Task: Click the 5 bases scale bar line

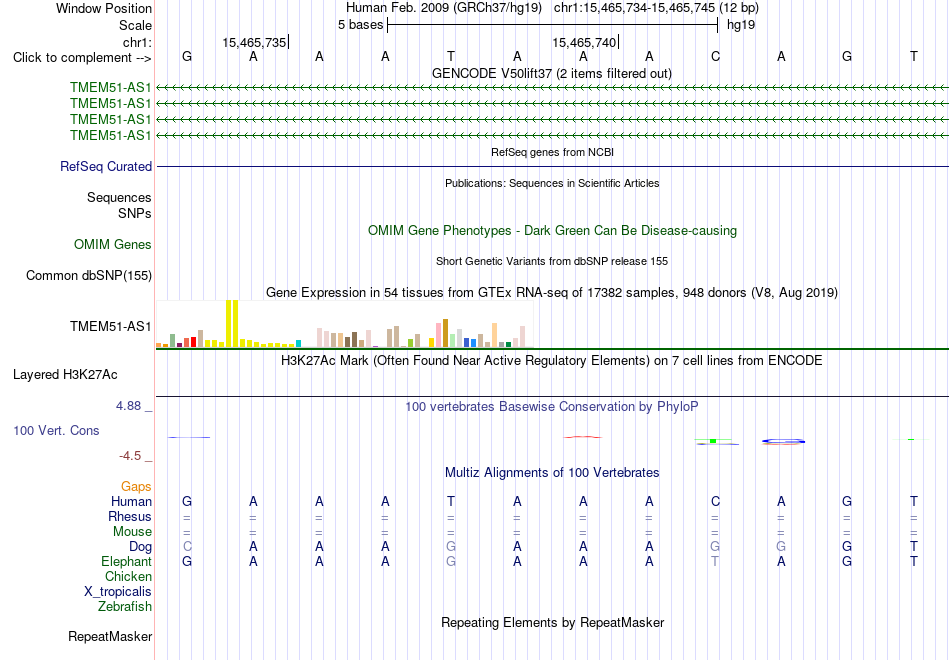Action: pyautogui.click(x=553, y=25)
